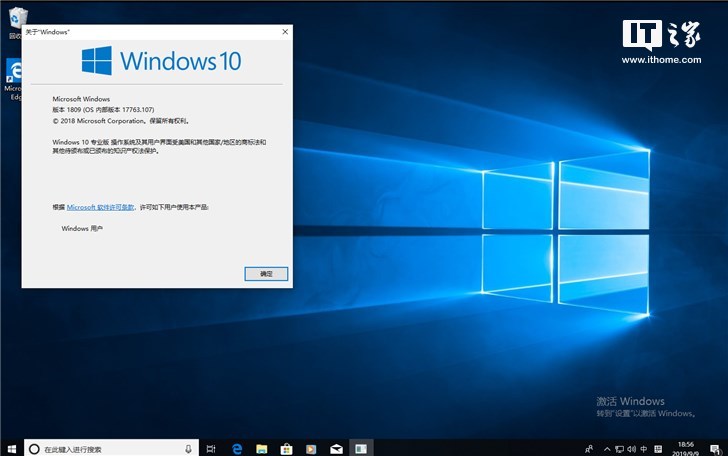Open the volume speaker tray icon
The height and width of the screenshot is (456, 728).
click(631, 449)
